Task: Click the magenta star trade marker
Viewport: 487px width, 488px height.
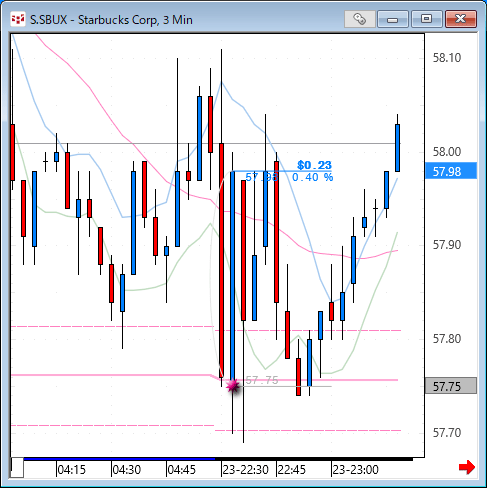Action: point(233,386)
